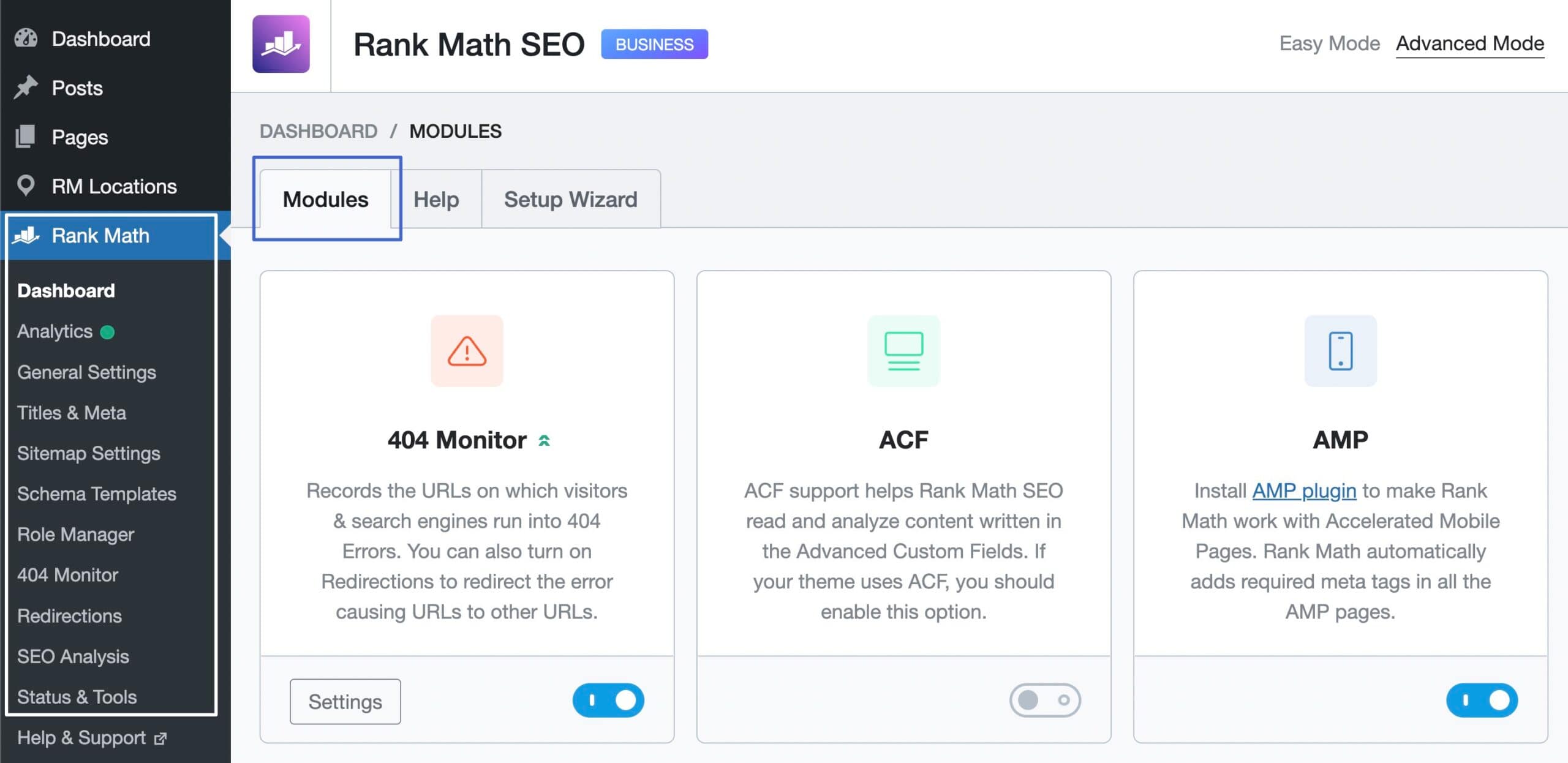Screen dimensions: 1568x763
Task: Switch to the Help tab
Action: pos(436,199)
